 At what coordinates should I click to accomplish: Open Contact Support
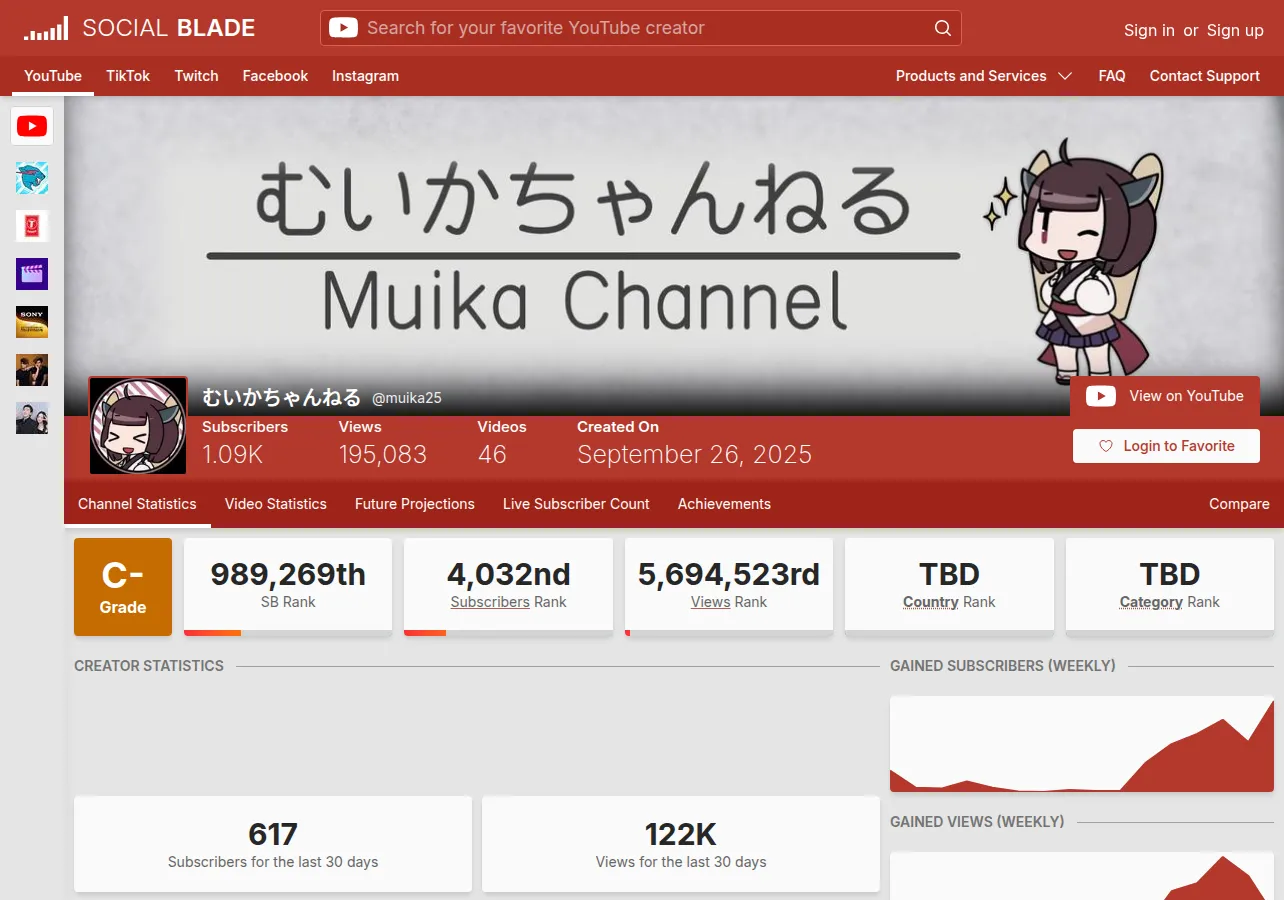click(1204, 76)
